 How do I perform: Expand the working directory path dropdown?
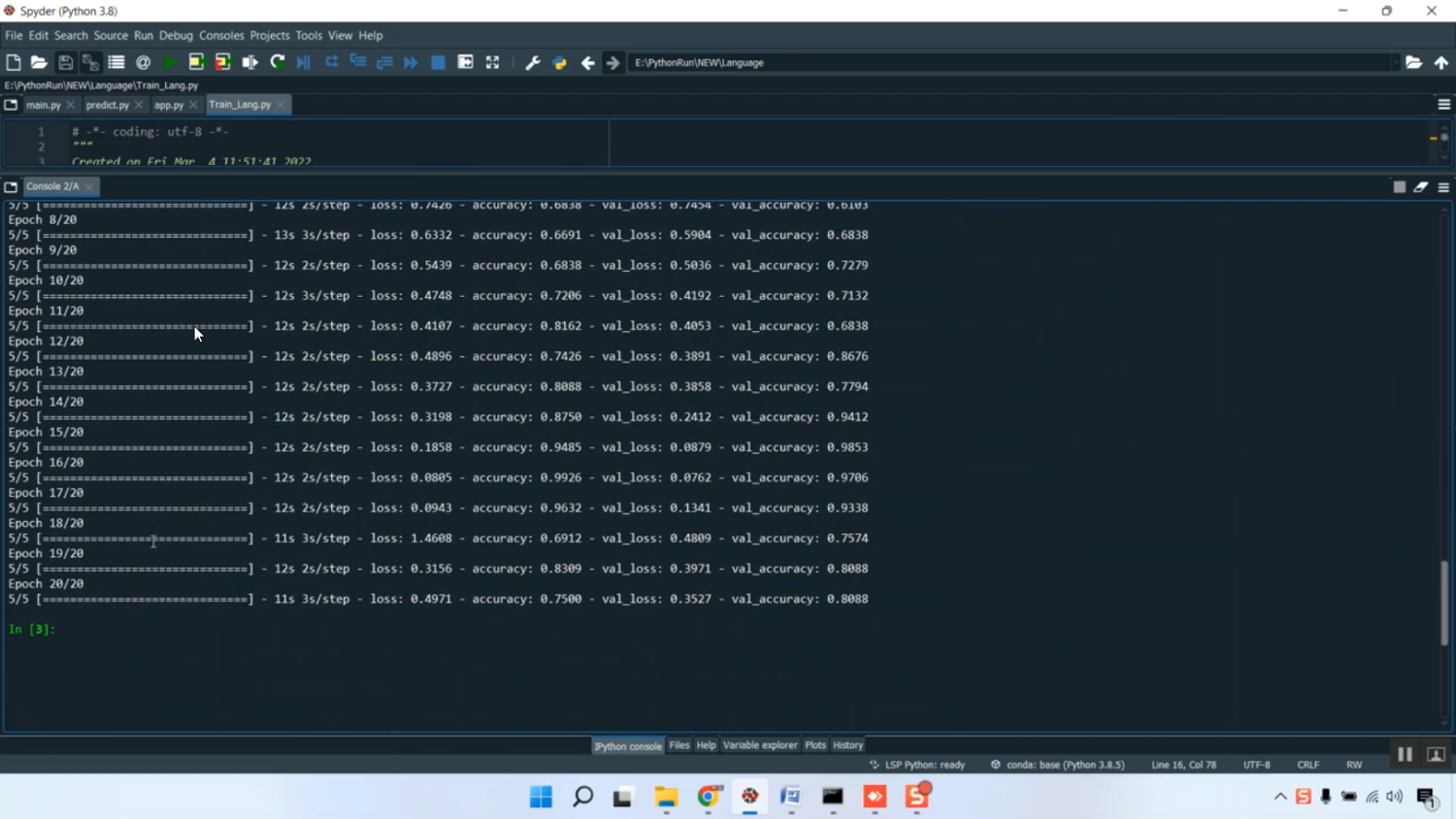pyautogui.click(x=1395, y=63)
